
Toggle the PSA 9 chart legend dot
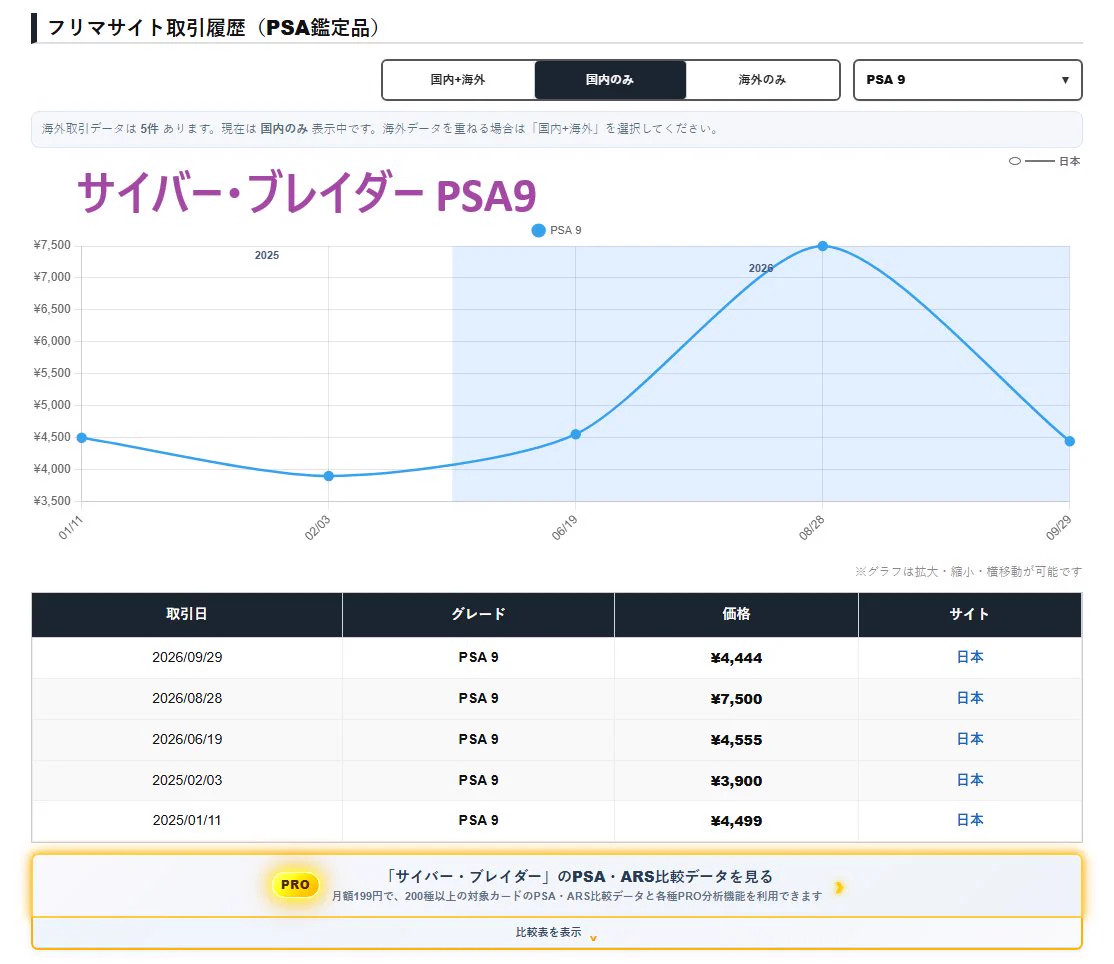point(539,230)
